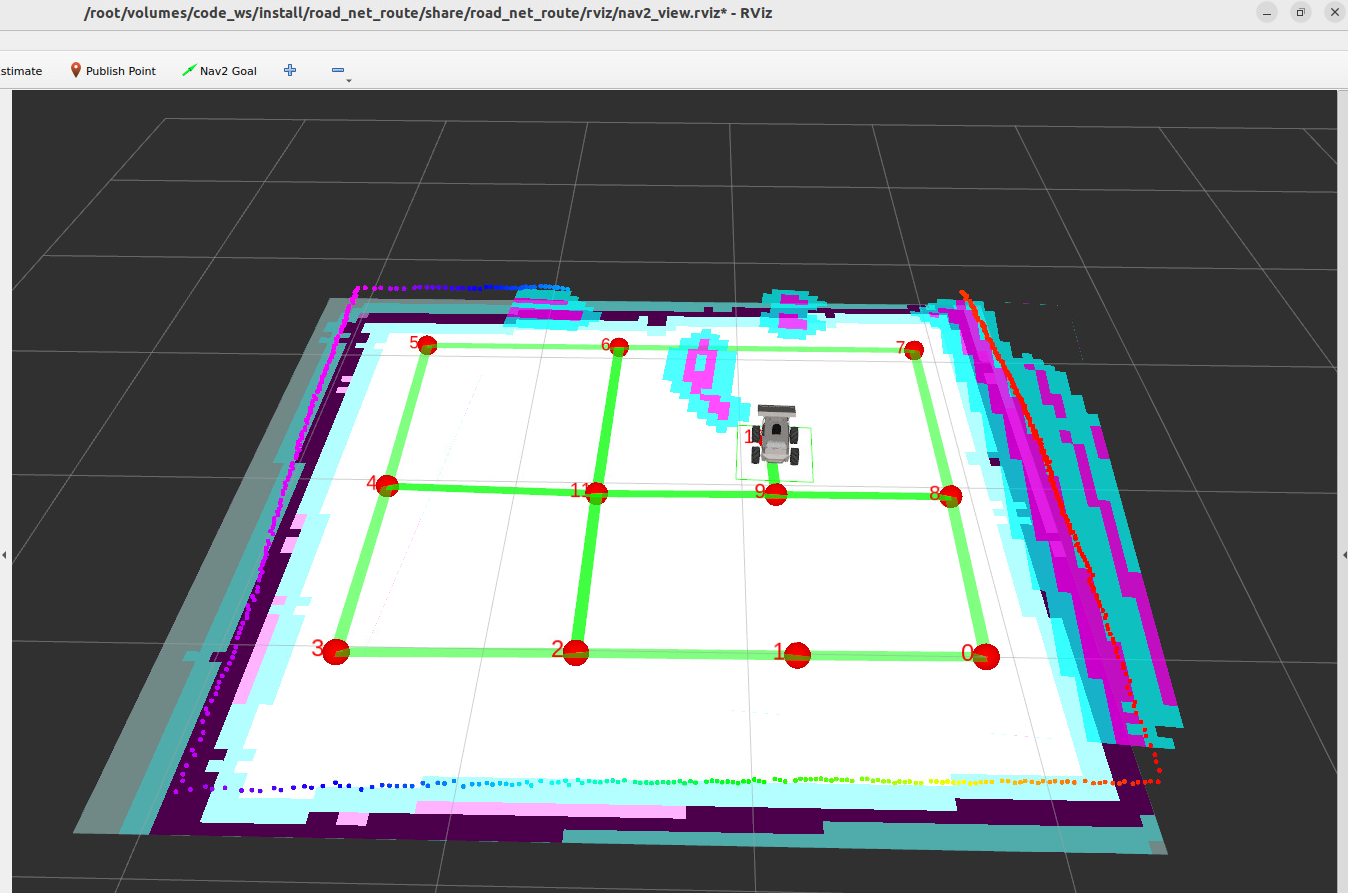Screen dimensions: 1348x893
Task: Pick red waypoint node 2
Action: click(x=575, y=653)
